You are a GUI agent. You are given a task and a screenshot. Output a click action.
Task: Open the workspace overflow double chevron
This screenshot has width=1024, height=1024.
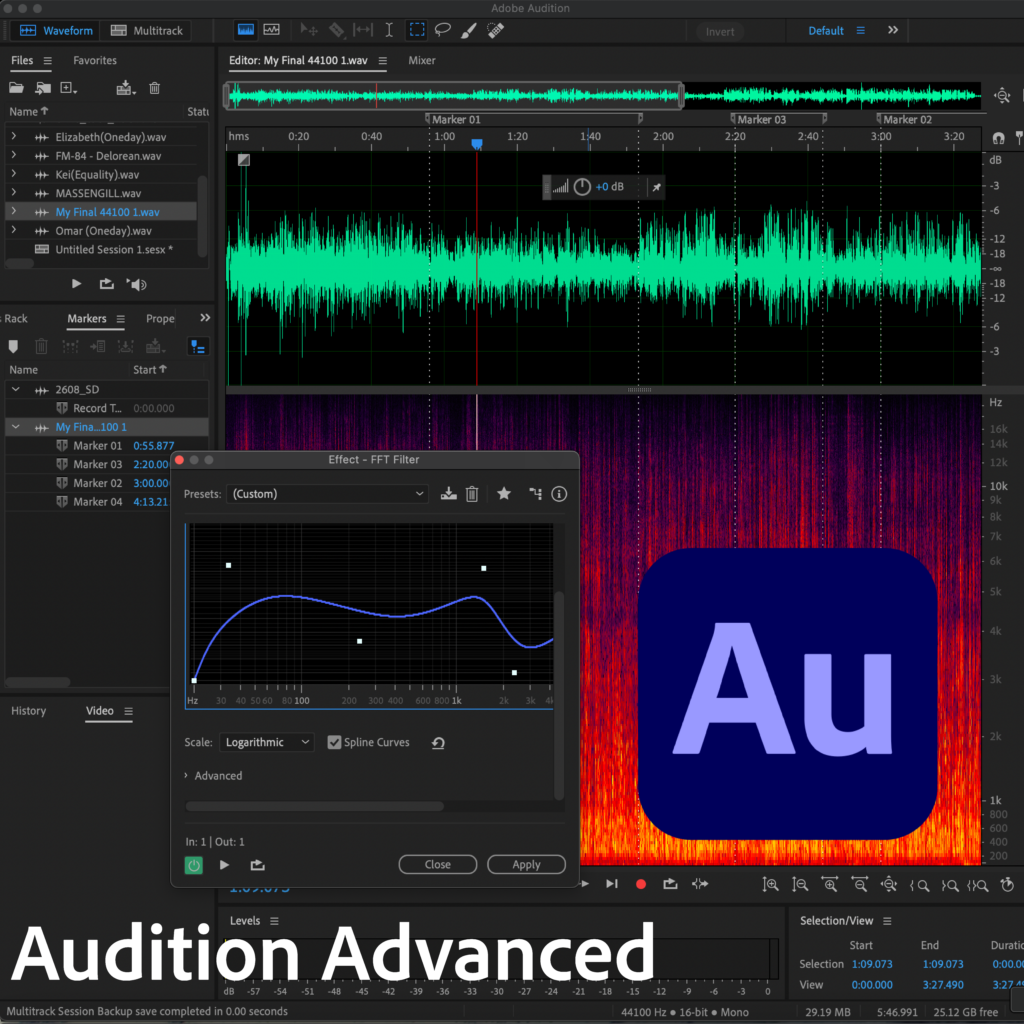click(x=893, y=30)
